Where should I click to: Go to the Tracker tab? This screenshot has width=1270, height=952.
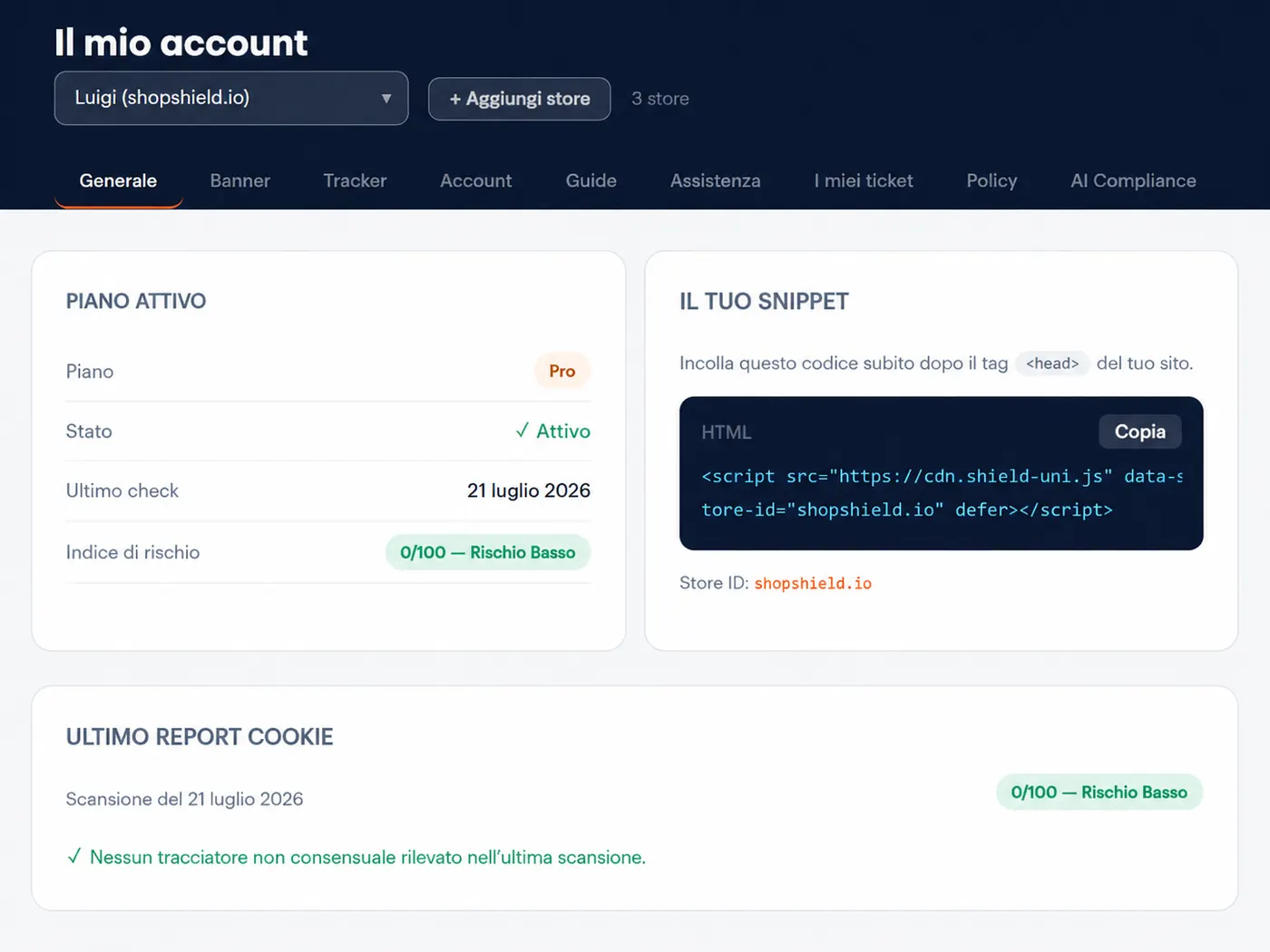pyautogui.click(x=355, y=180)
